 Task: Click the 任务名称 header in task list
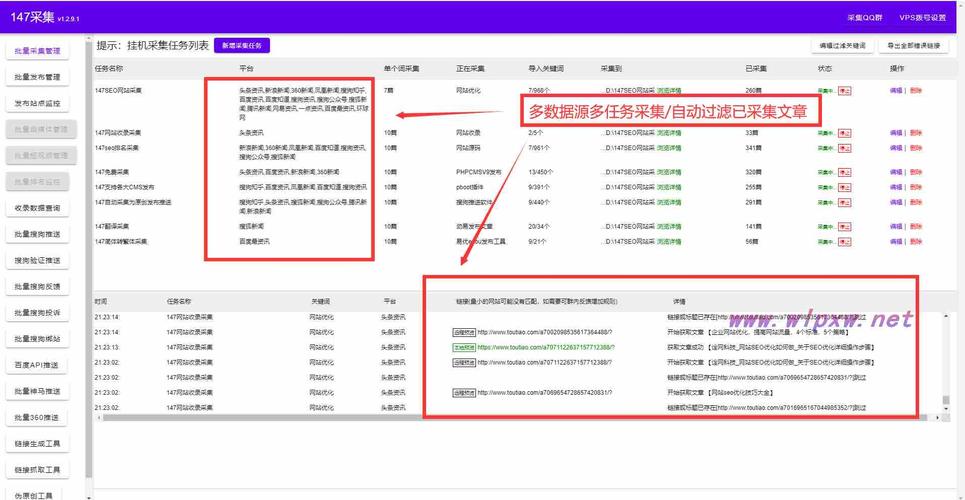coord(109,68)
